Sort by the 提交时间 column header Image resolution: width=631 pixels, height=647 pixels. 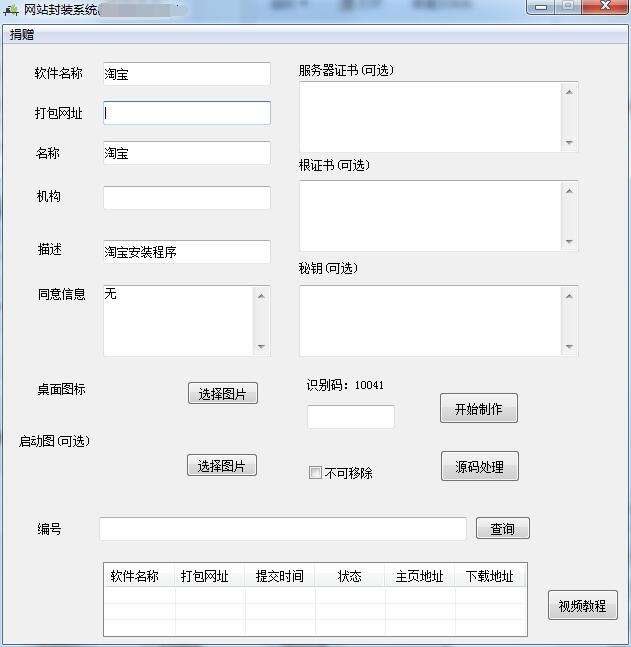tap(279, 576)
